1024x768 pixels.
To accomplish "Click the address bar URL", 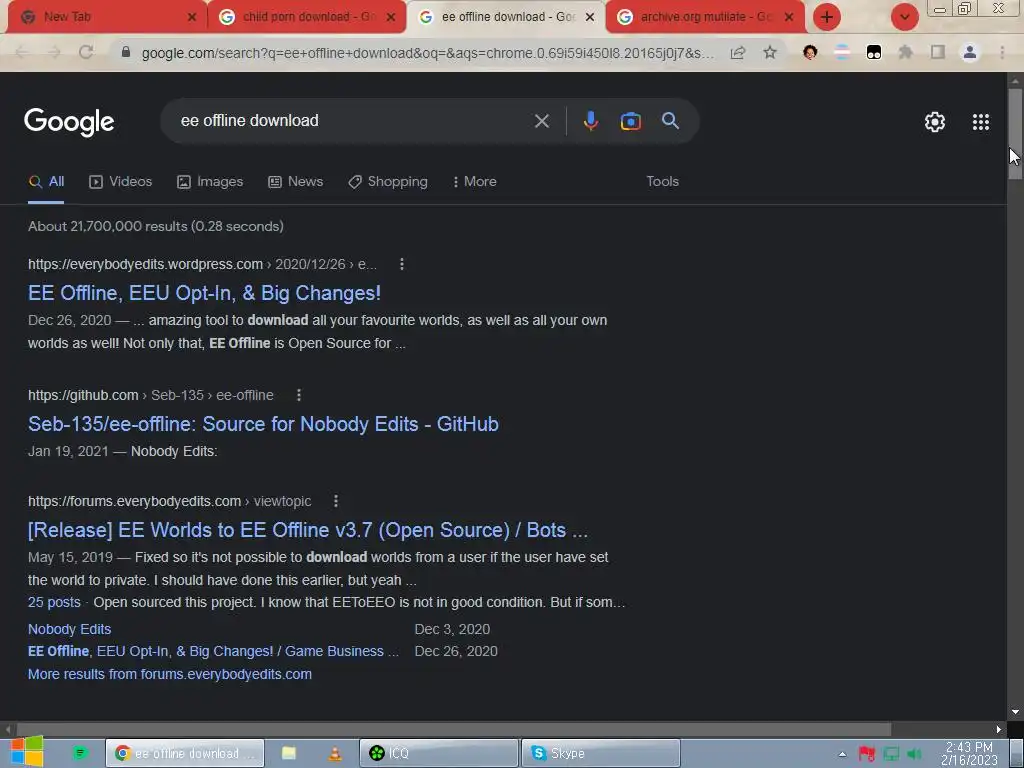I will click(428, 53).
